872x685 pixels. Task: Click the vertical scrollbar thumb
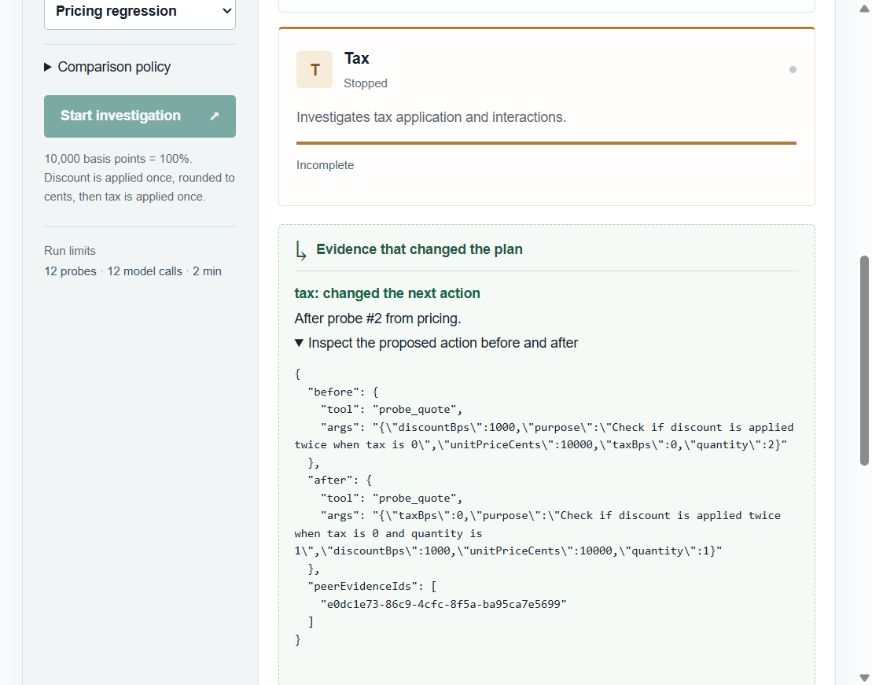pyautogui.click(x=864, y=360)
